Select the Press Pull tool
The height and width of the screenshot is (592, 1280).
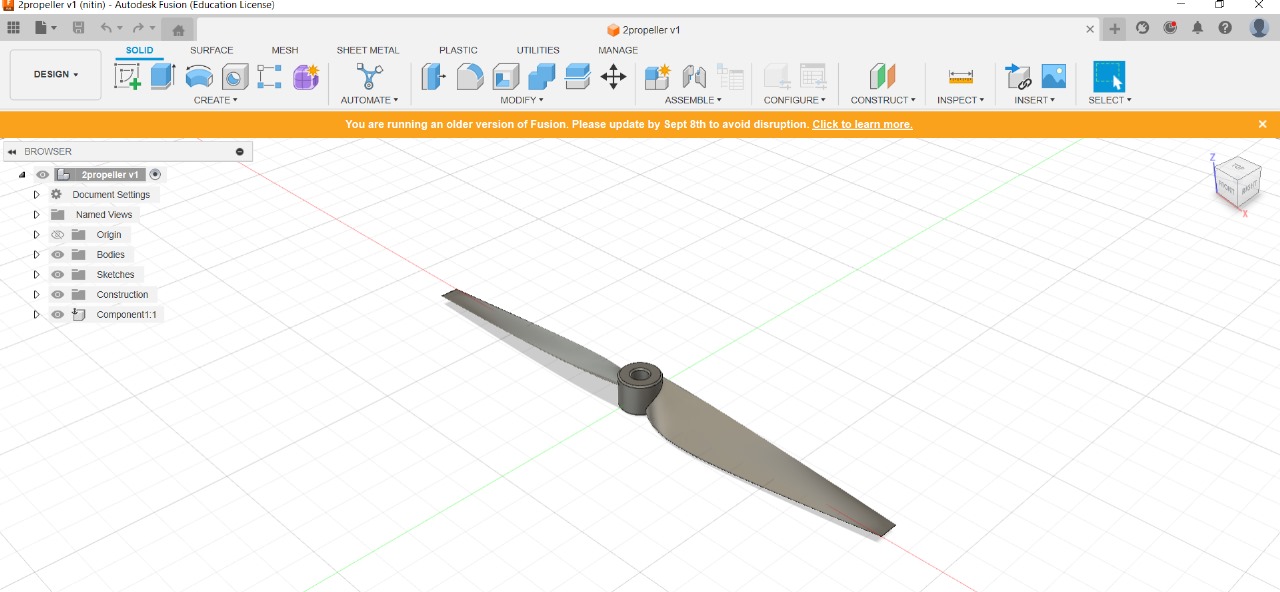(x=433, y=76)
